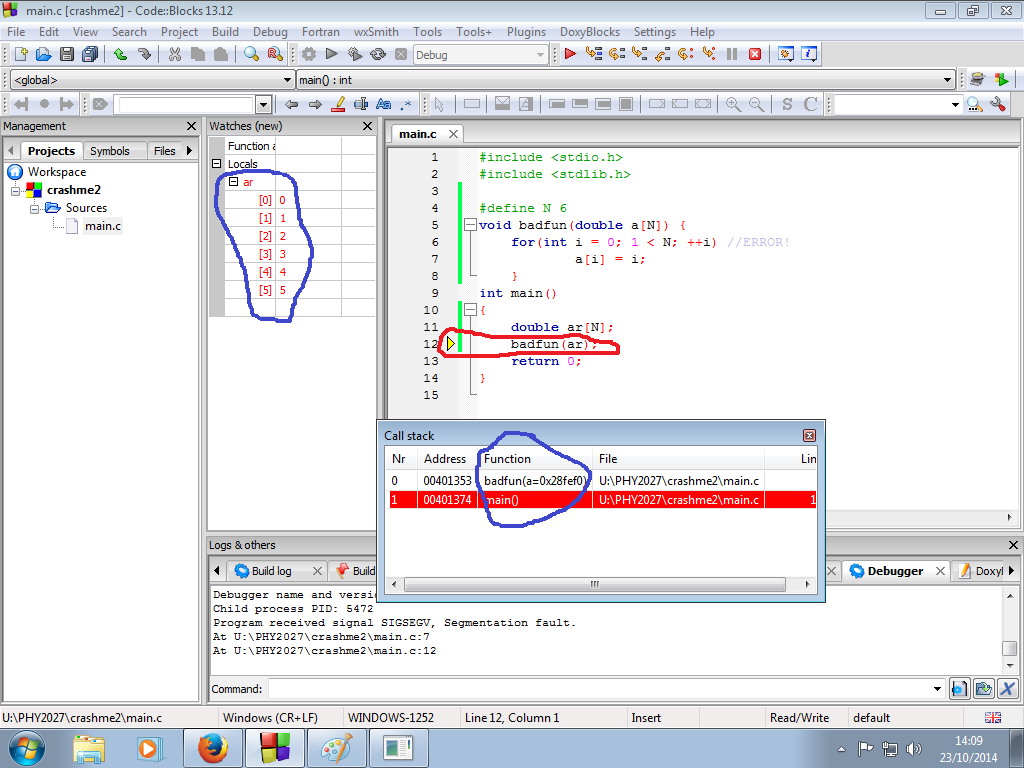
Task: Click the New file toolbar icon
Action: point(21,54)
